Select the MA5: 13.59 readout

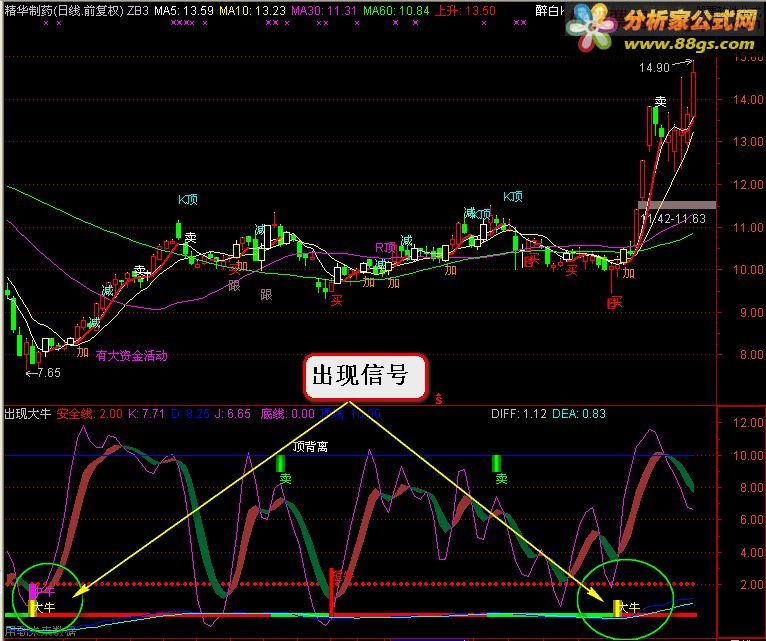click(x=184, y=10)
